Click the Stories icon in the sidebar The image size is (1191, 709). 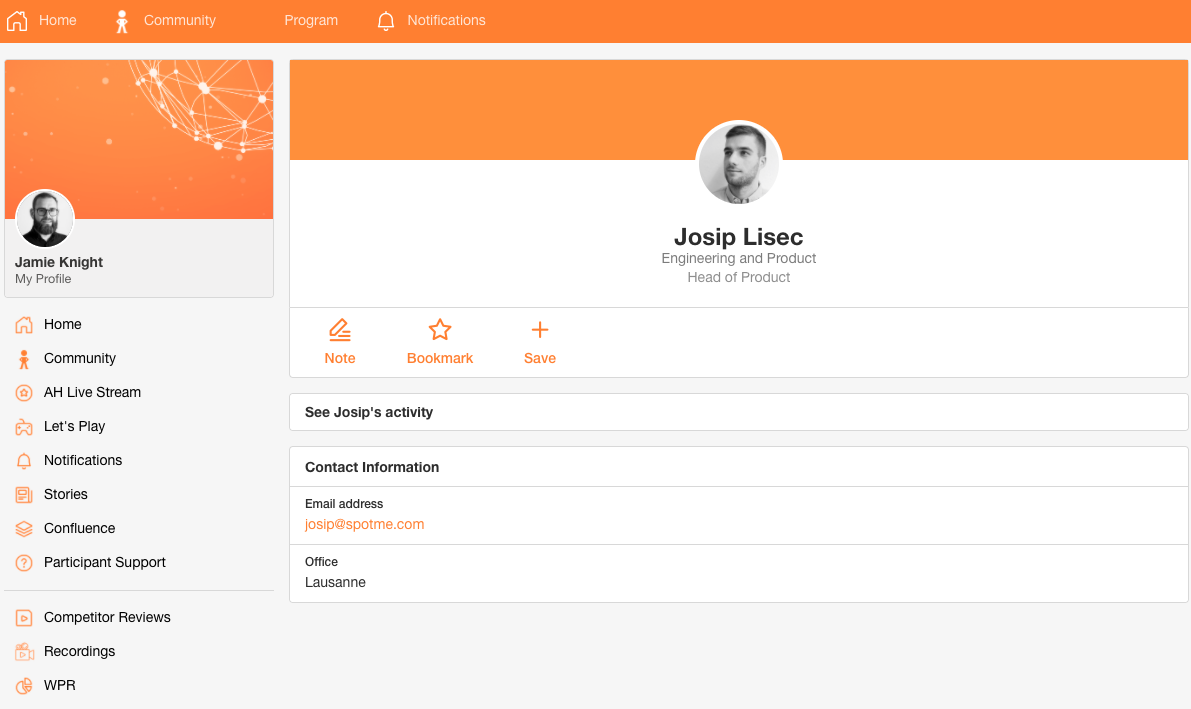[x=23, y=494]
